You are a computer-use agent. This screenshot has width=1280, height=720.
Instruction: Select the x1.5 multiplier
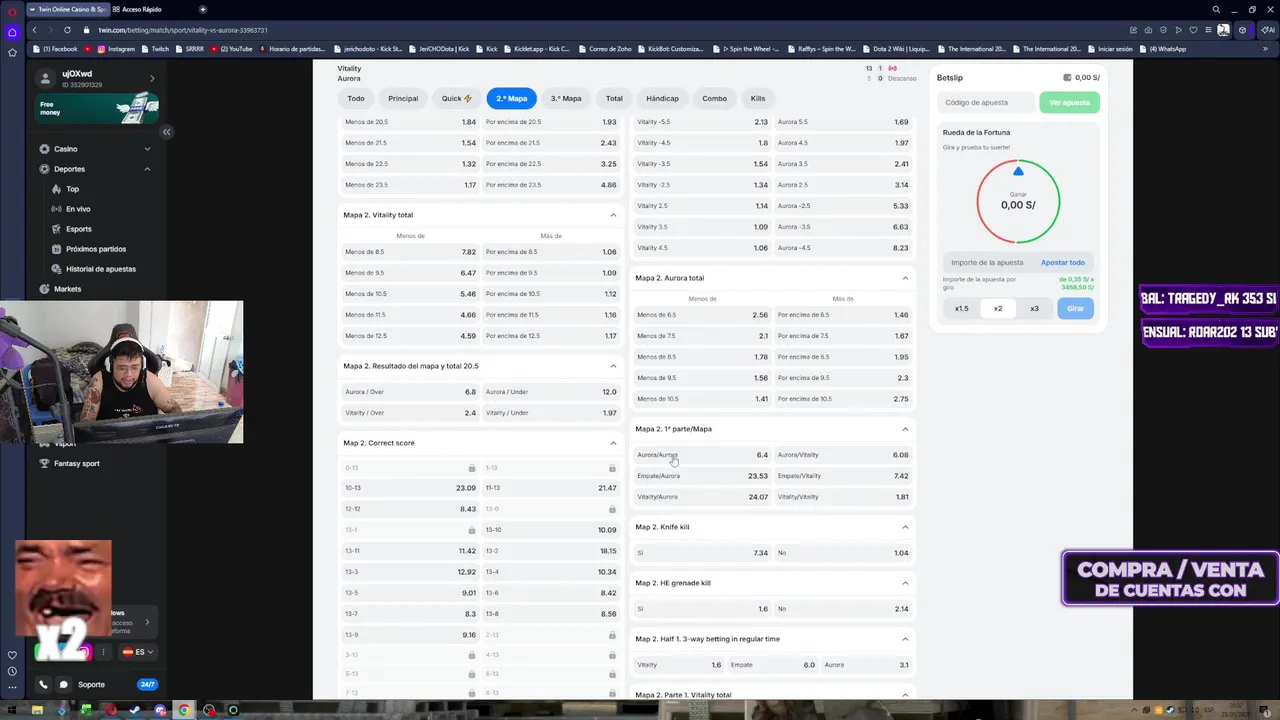(x=961, y=308)
